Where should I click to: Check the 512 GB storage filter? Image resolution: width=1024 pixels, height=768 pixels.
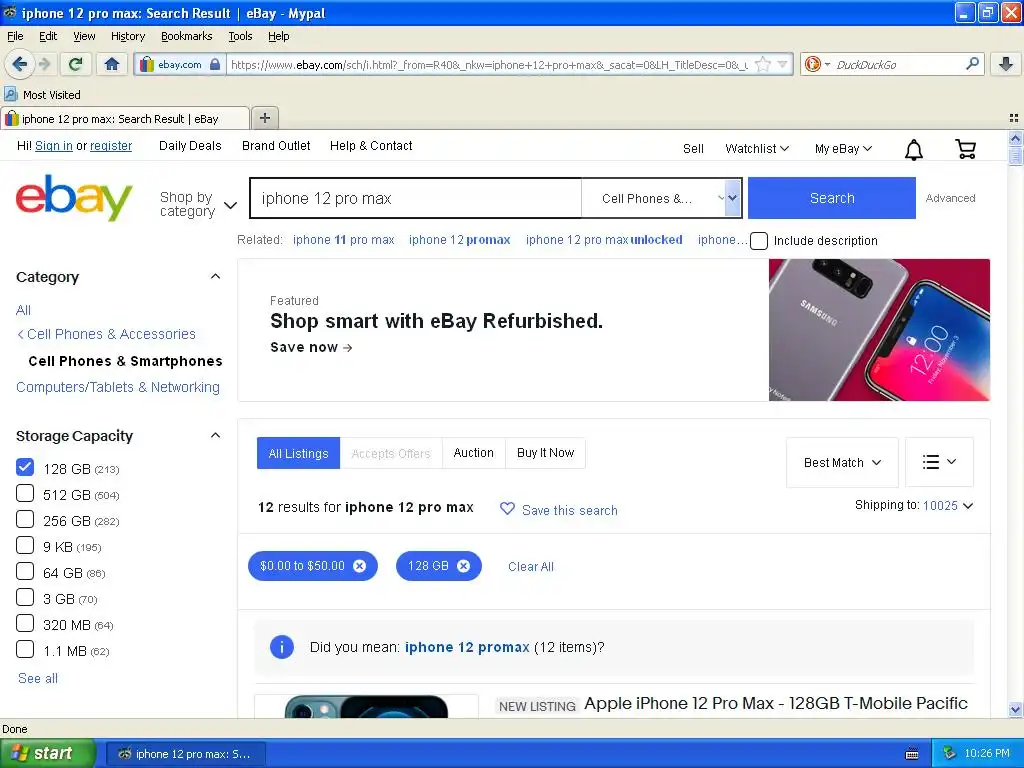click(25, 493)
